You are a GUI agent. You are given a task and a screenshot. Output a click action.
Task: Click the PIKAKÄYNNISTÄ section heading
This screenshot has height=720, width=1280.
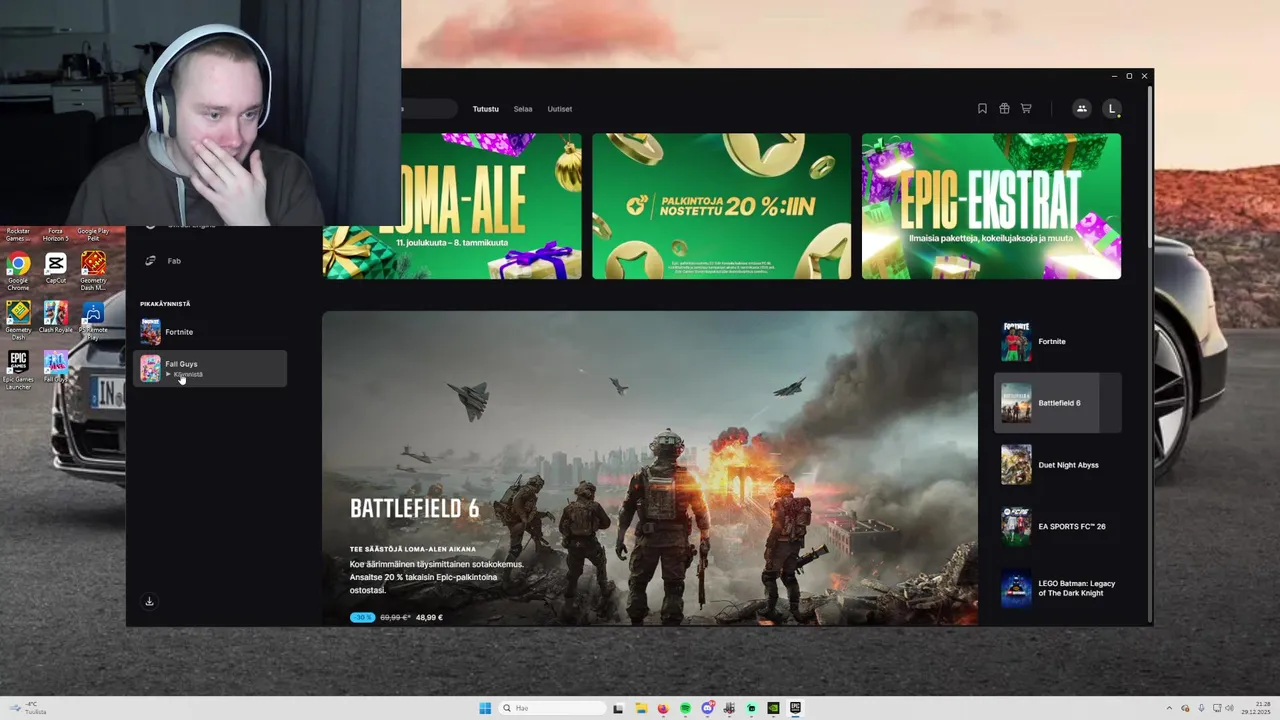(x=165, y=304)
